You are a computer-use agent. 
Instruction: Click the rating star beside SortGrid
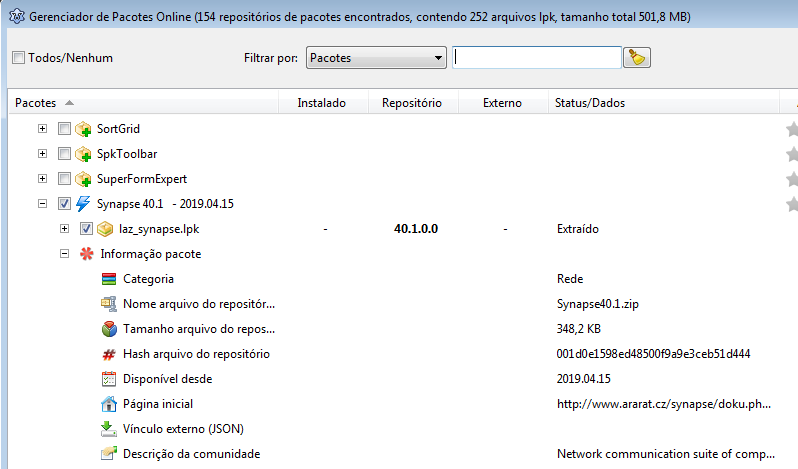[x=792, y=129]
